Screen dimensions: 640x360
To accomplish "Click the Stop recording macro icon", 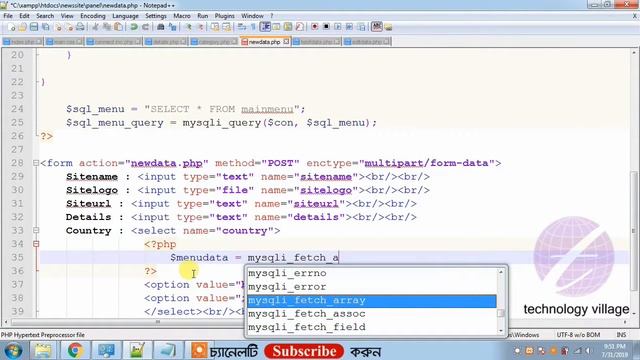I will [x=326, y=27].
